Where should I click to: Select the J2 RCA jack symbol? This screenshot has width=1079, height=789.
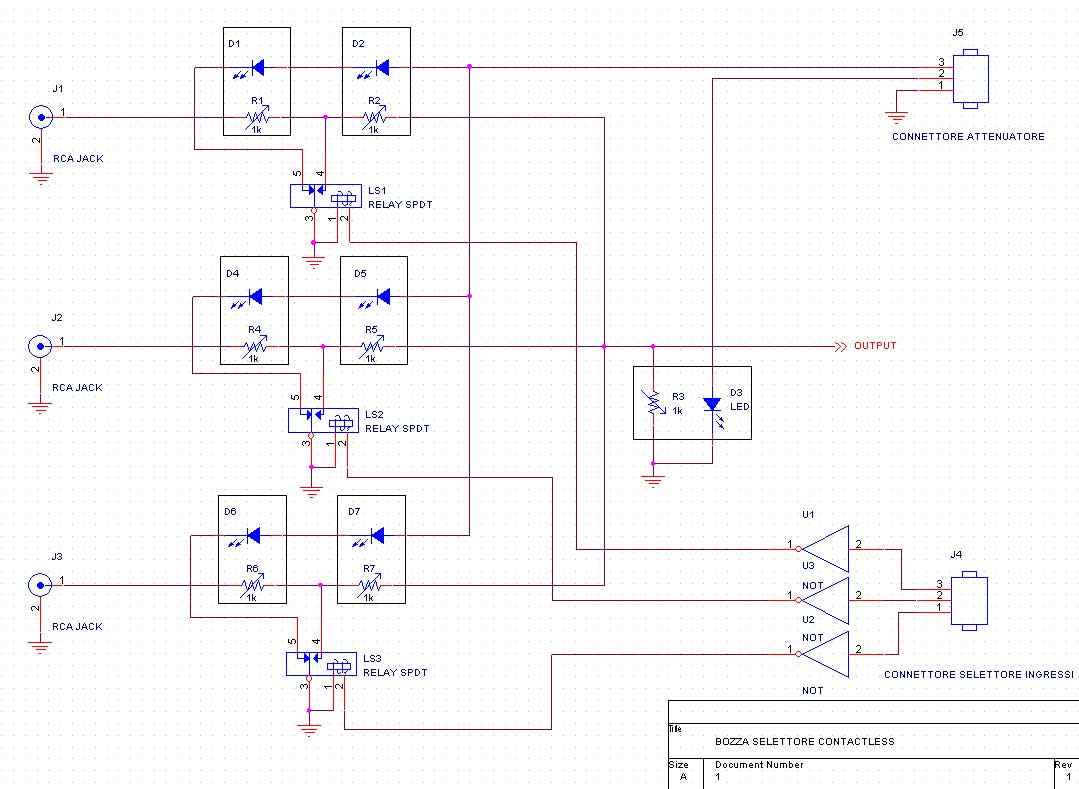tap(40, 346)
